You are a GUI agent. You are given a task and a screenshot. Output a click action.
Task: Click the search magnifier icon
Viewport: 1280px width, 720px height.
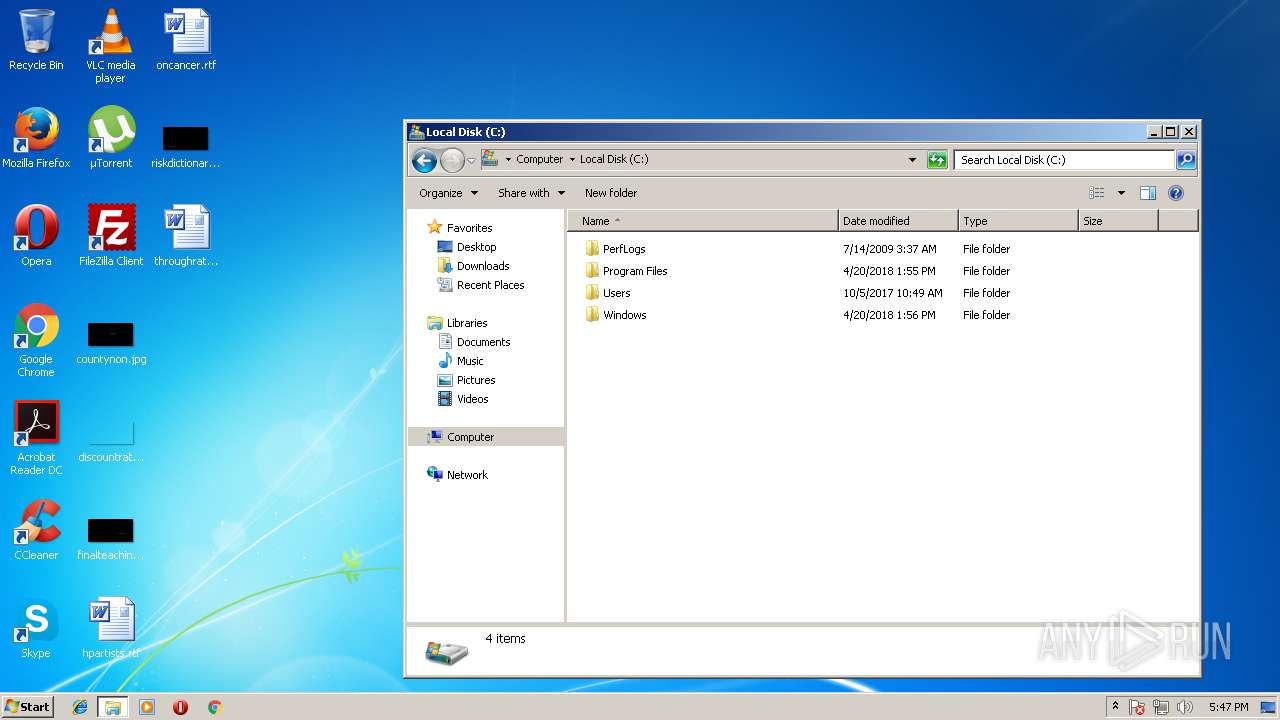[x=1185, y=160]
